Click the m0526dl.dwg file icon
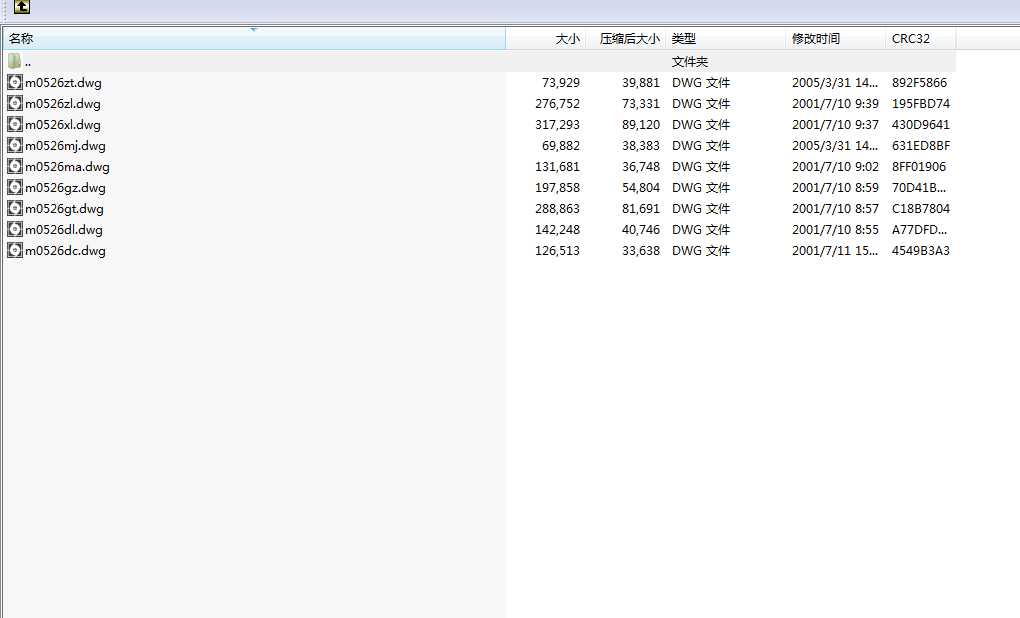The width and height of the screenshot is (1020, 618). (x=14, y=230)
